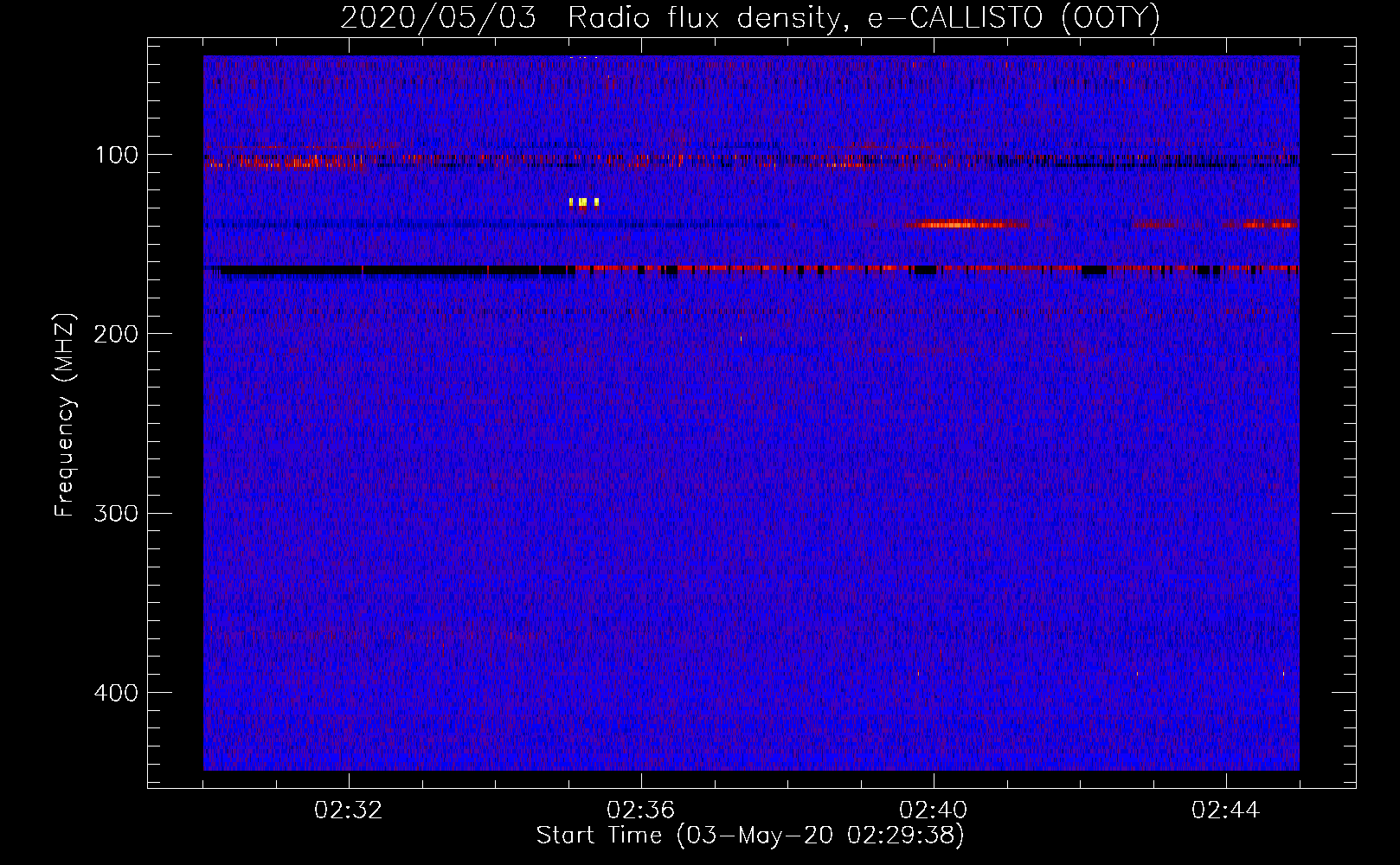Click the 02:40 time tick label
This screenshot has width=1400, height=865.
pos(934,811)
